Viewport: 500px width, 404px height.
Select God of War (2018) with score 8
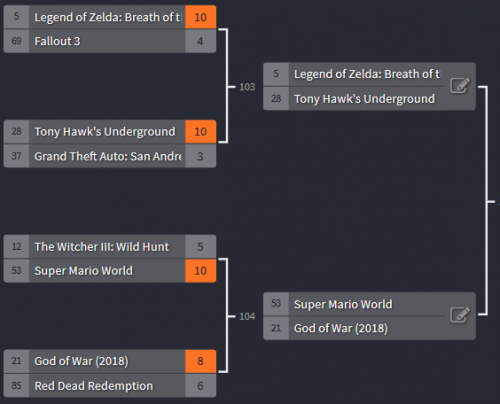pos(110,361)
